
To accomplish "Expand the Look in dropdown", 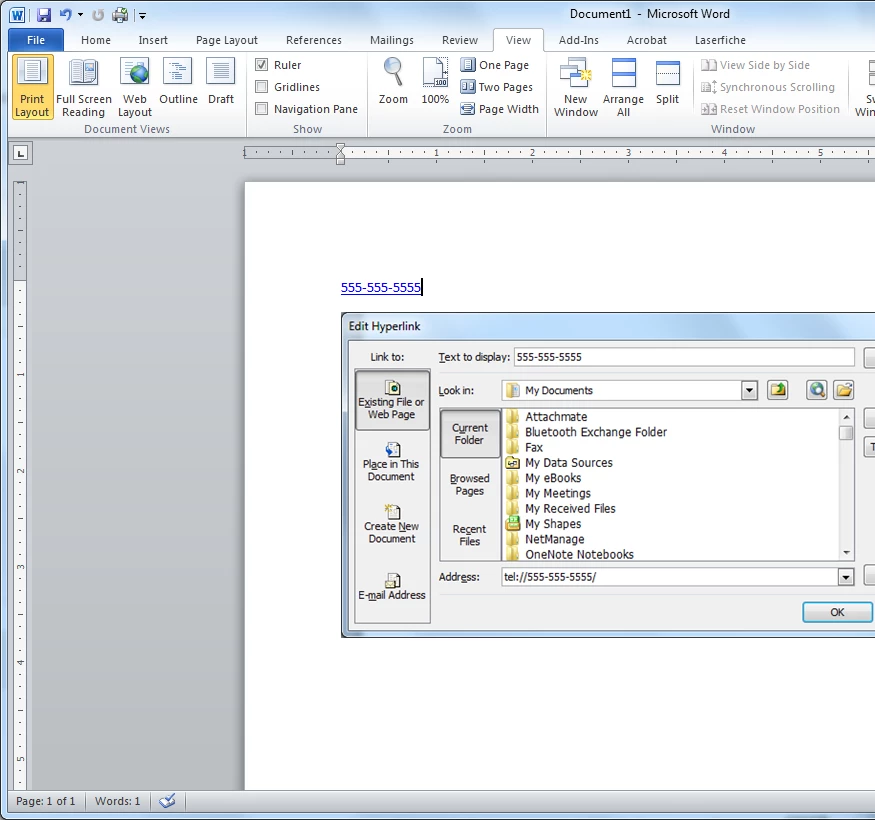I will pos(749,391).
